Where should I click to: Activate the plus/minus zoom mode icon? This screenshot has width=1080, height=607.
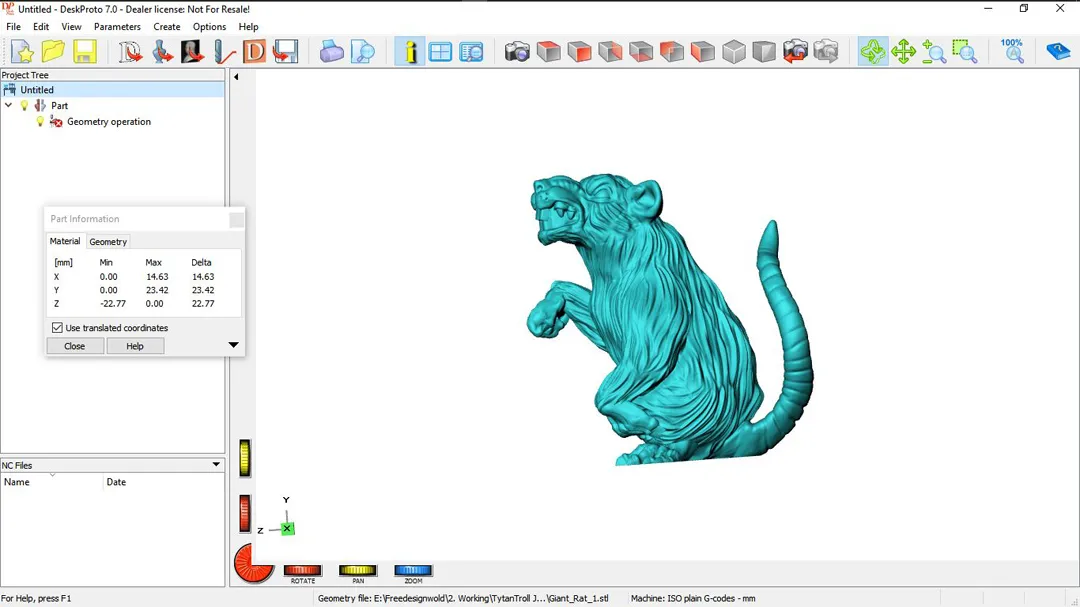point(934,52)
